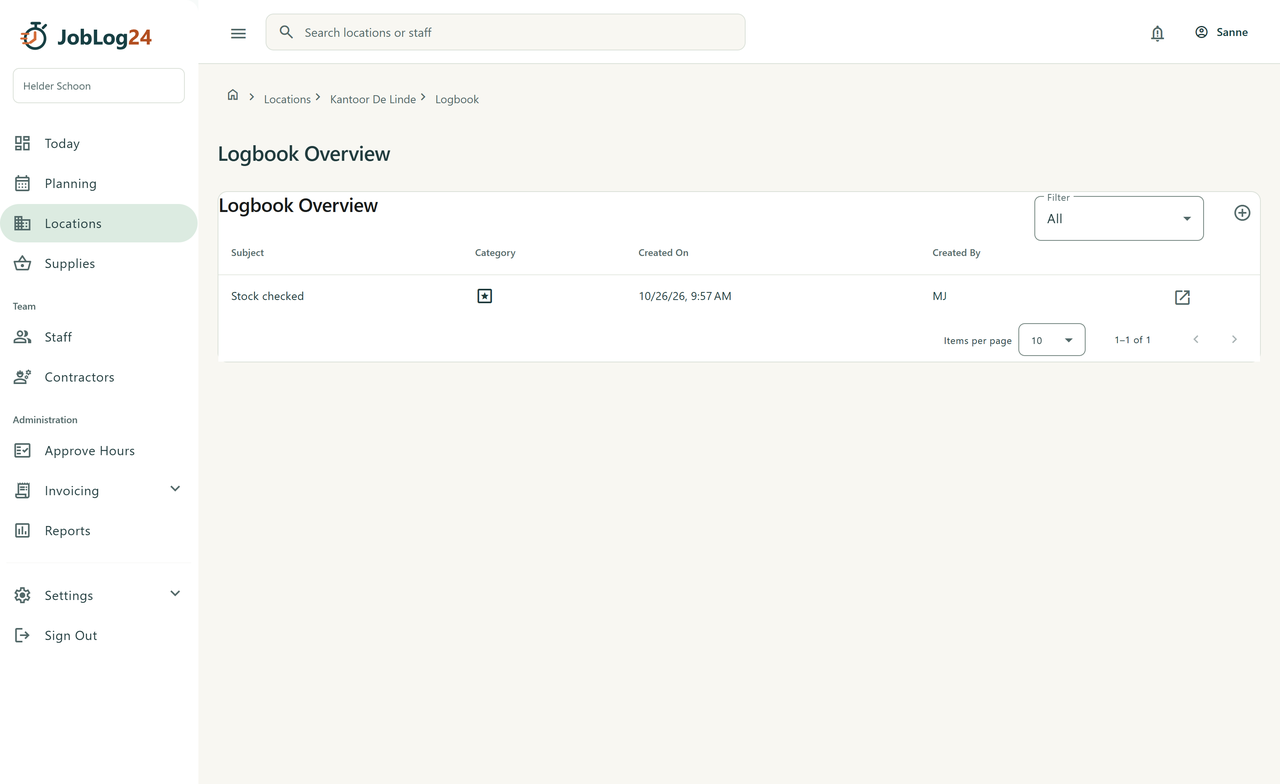Click the Kantoor De Linde breadcrumb link

coord(373,99)
